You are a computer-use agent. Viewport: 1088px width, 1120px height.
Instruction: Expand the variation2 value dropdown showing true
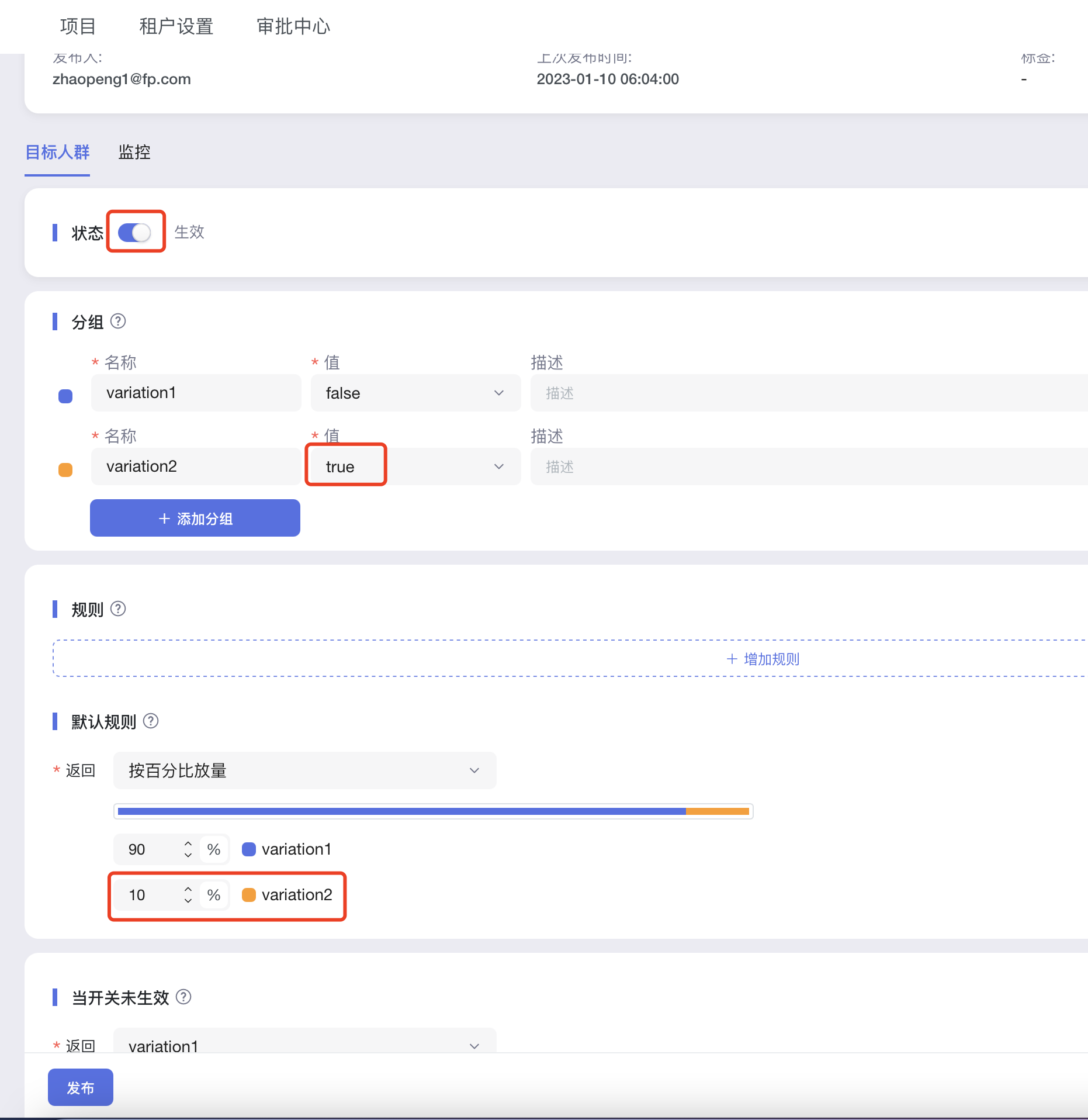415,466
